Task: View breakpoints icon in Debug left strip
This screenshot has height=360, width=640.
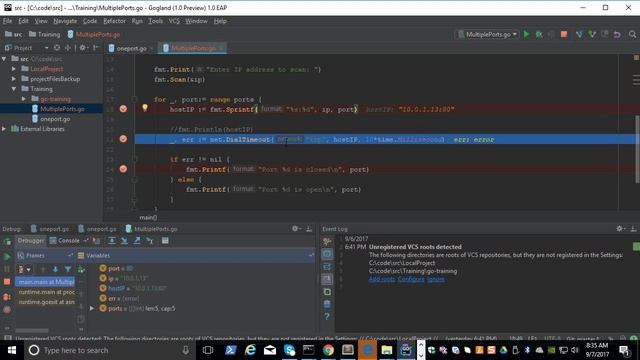Action: coord(7,297)
